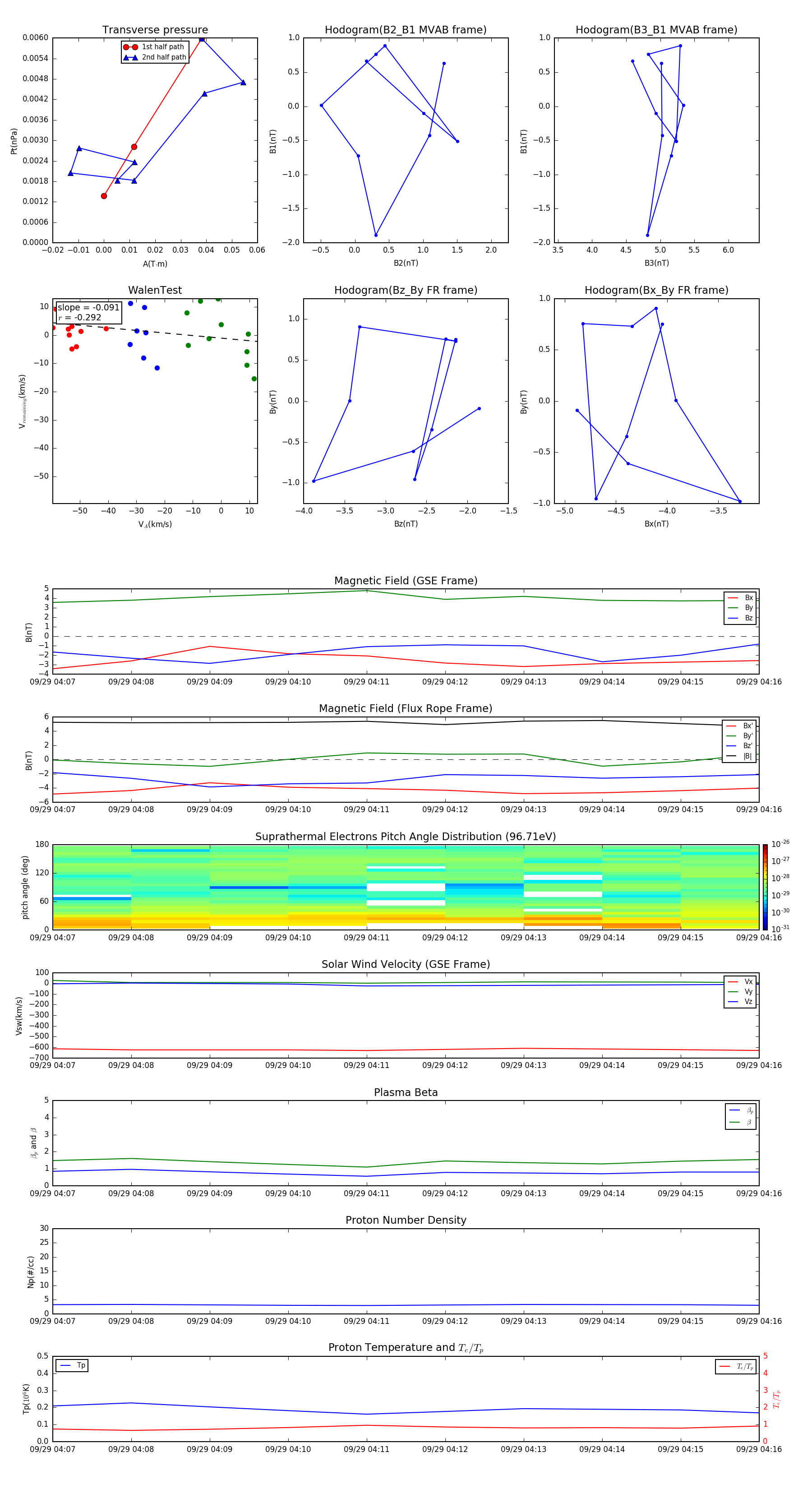Image resolution: width=812 pixels, height=1489 pixels.
Task: Click the 'Solar Wind Velocity (GSE Frame)' title
Action: pyautogui.click(x=406, y=965)
